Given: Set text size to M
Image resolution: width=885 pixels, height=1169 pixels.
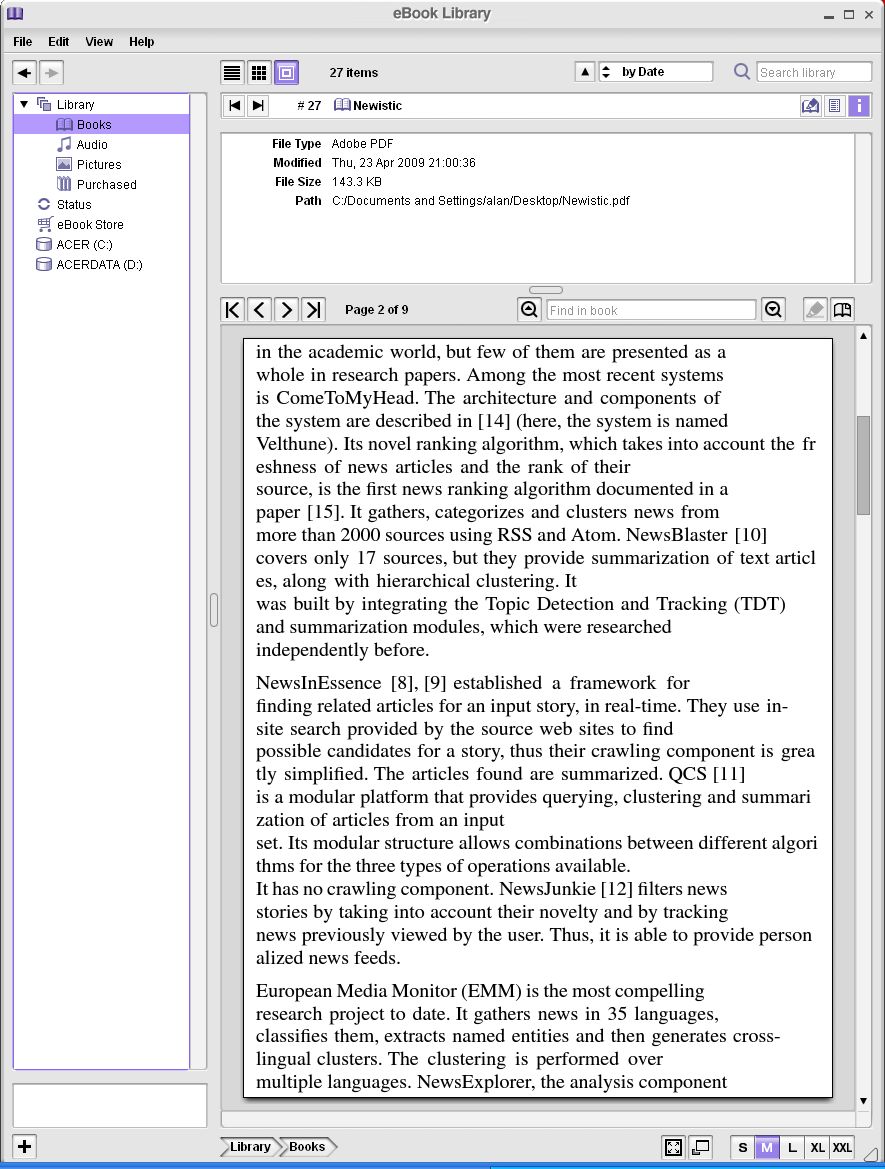Looking at the screenshot, I should click(767, 1147).
